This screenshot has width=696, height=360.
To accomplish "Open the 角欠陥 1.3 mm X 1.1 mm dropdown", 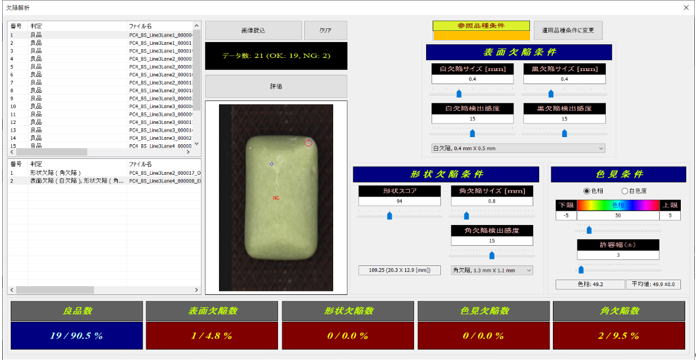I will click(x=492, y=270).
